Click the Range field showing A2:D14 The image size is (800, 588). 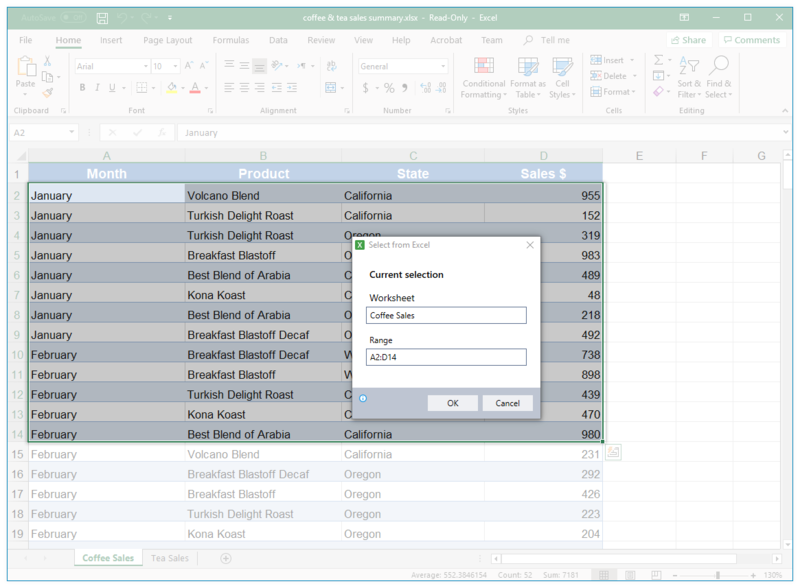point(446,357)
